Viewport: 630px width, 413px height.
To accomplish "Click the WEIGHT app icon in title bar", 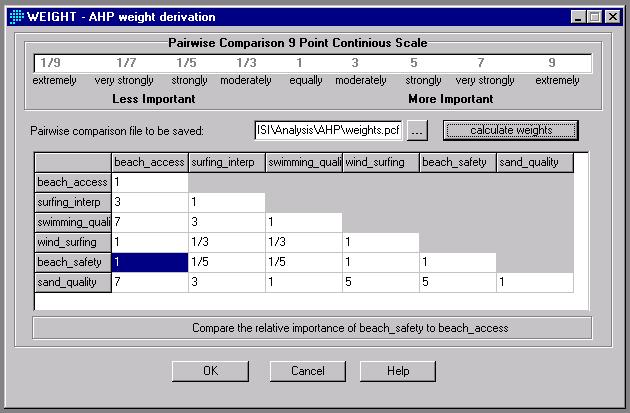I will [x=15, y=17].
